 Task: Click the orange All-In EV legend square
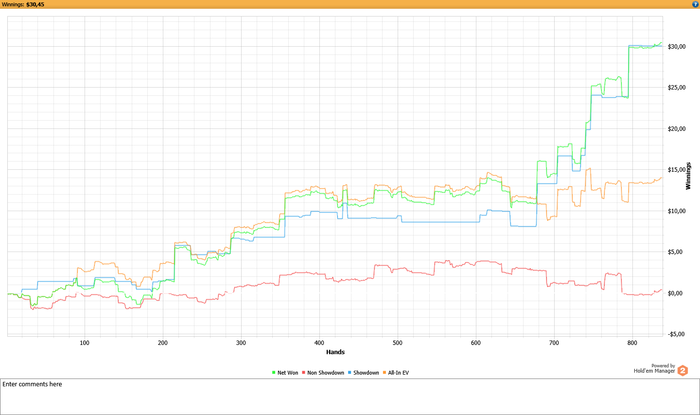click(x=386, y=373)
